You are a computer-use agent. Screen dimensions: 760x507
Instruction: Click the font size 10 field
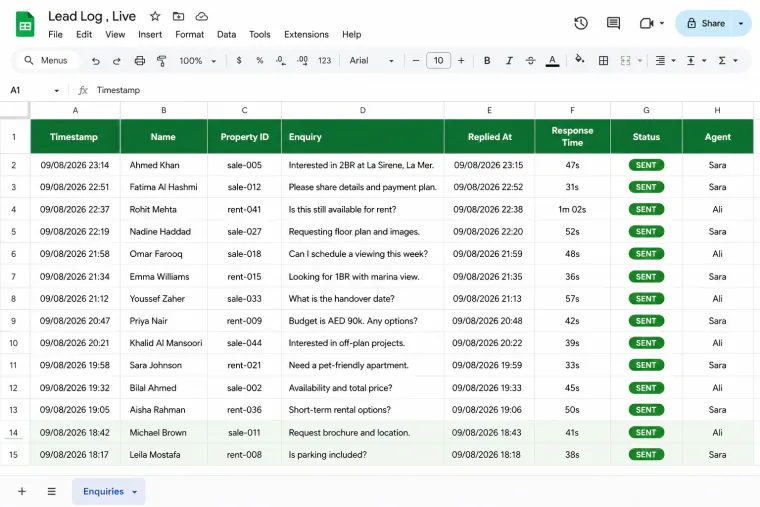click(438, 61)
